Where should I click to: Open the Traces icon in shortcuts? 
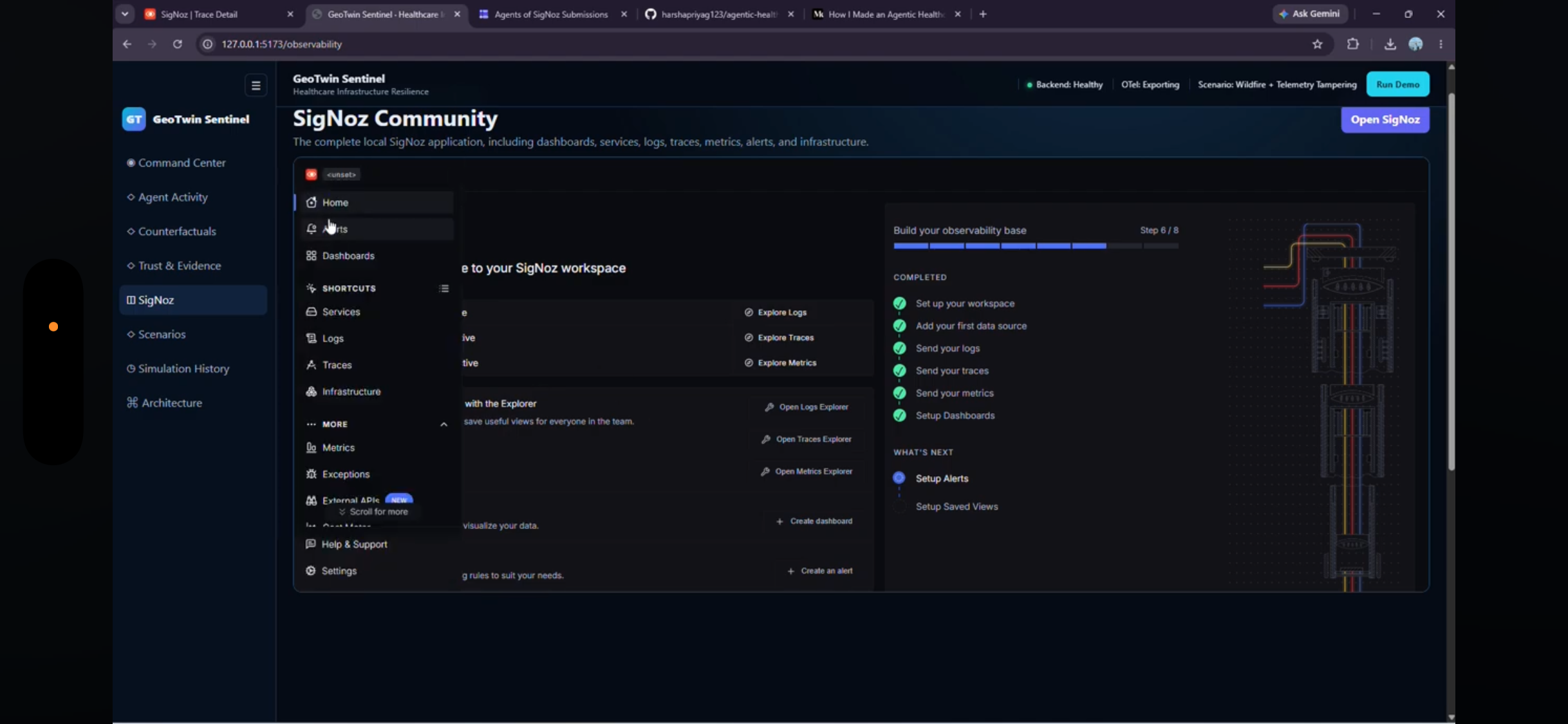[312, 365]
